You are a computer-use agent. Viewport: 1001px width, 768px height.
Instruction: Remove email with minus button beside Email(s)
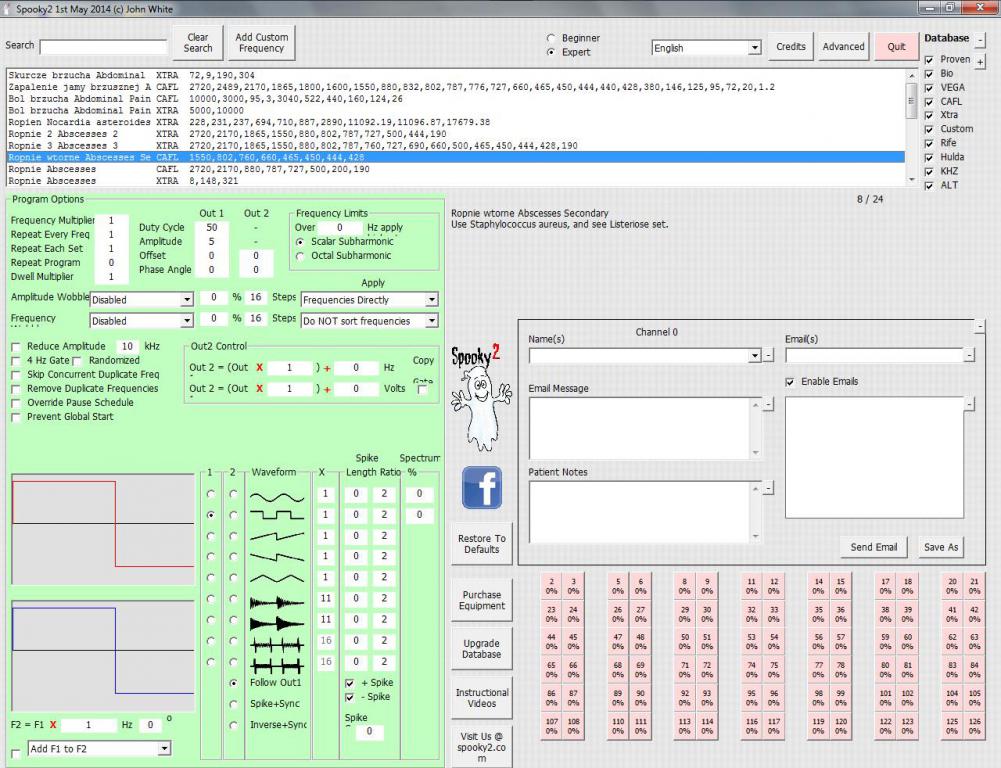970,355
